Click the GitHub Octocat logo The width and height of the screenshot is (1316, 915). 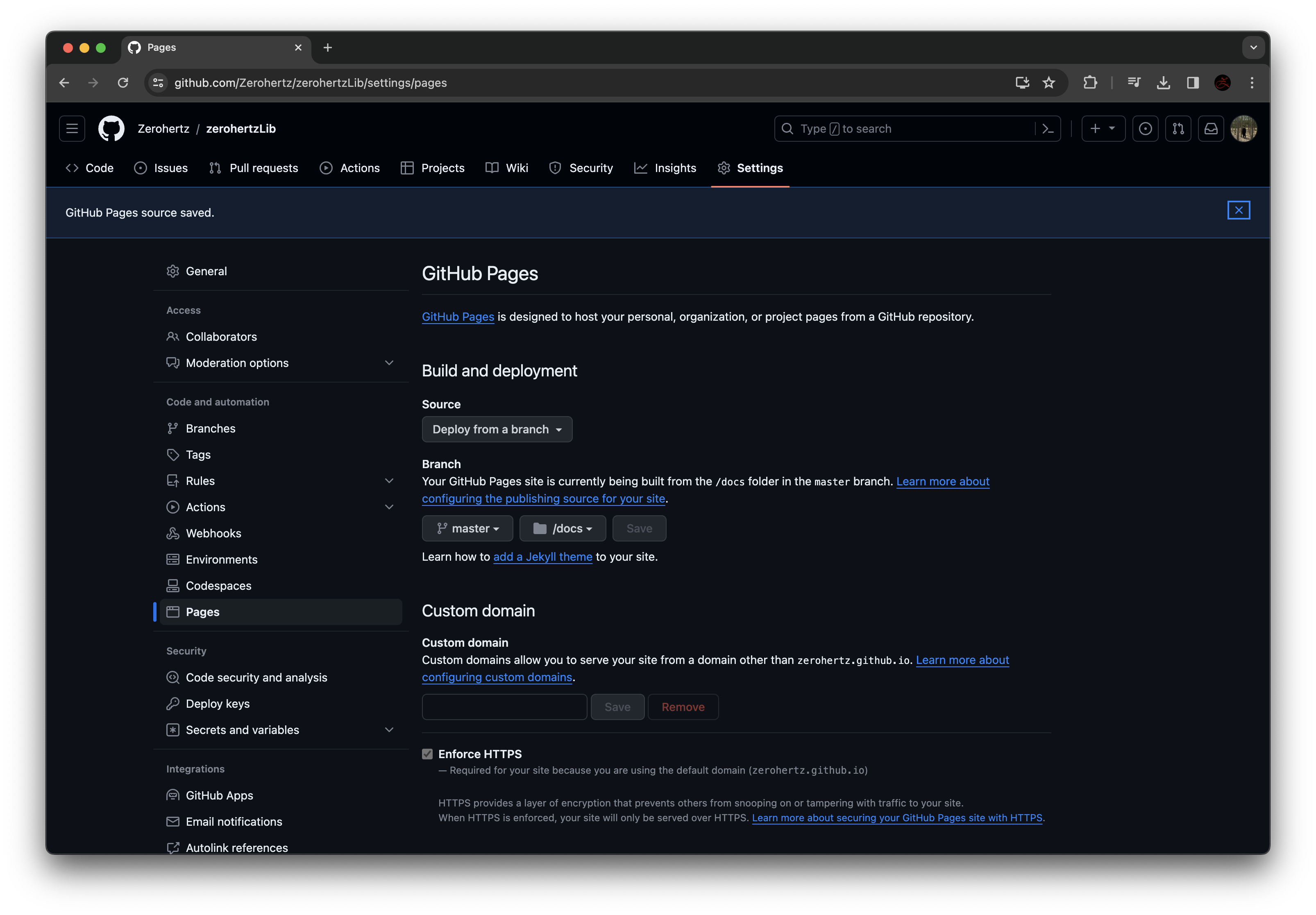click(x=111, y=129)
